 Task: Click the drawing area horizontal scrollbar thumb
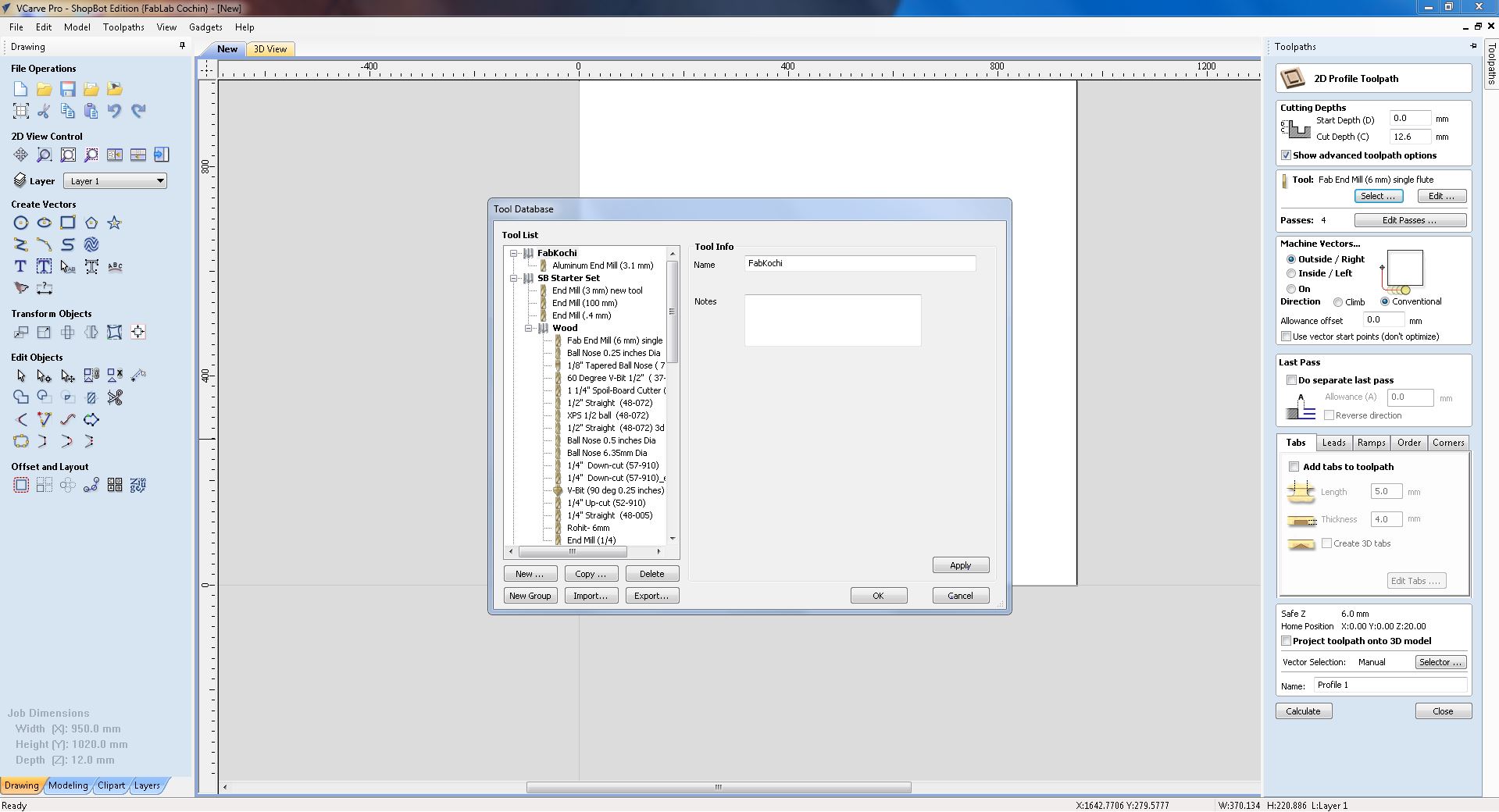tap(719, 787)
